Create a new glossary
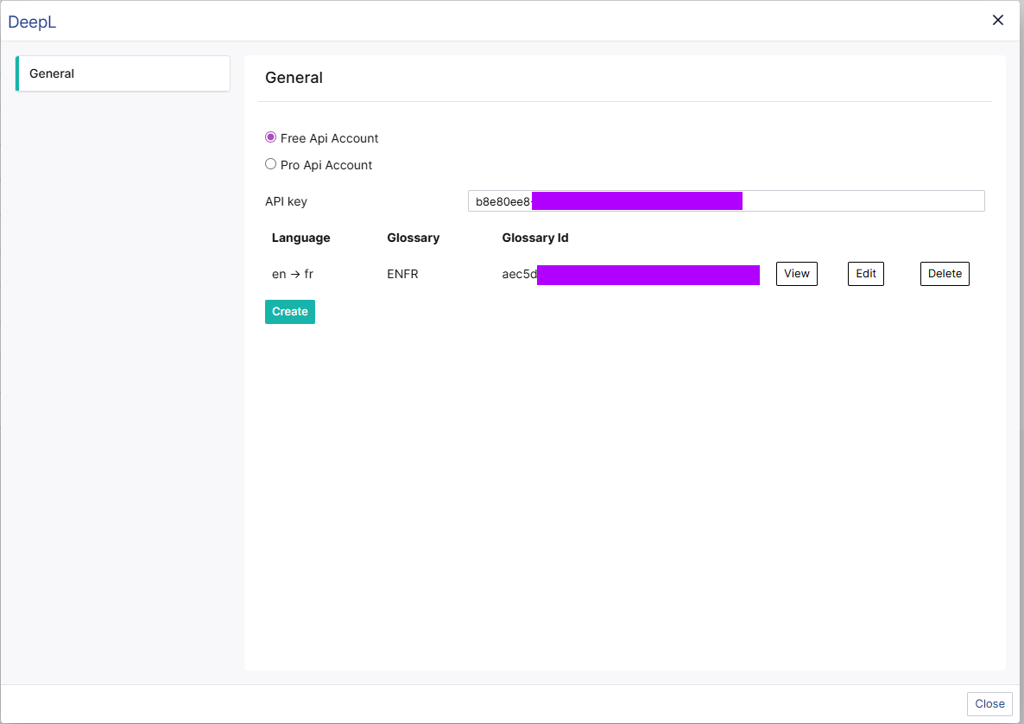Viewport: 1024px width, 724px height. click(290, 311)
